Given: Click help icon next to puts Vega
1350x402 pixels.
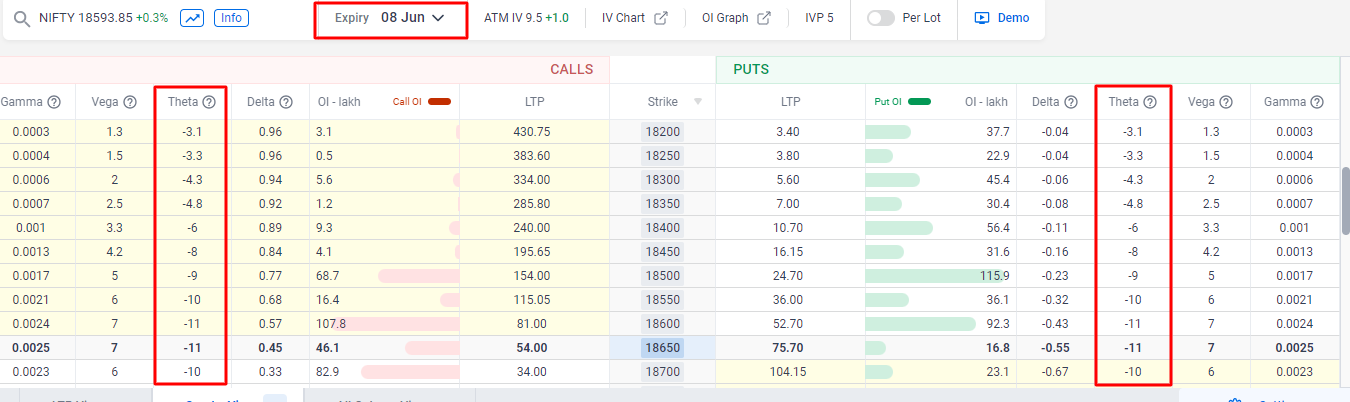Looking at the screenshot, I should coord(1226,102).
